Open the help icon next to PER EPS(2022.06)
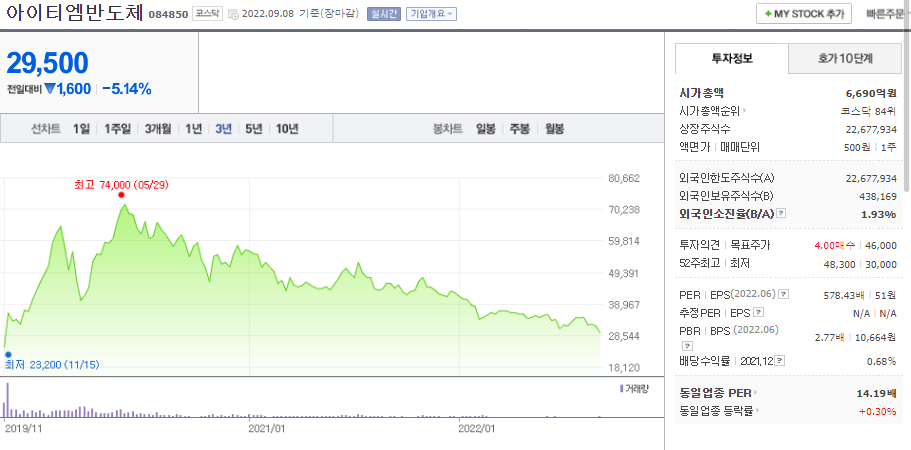The height and width of the screenshot is (450, 911). (x=783, y=294)
